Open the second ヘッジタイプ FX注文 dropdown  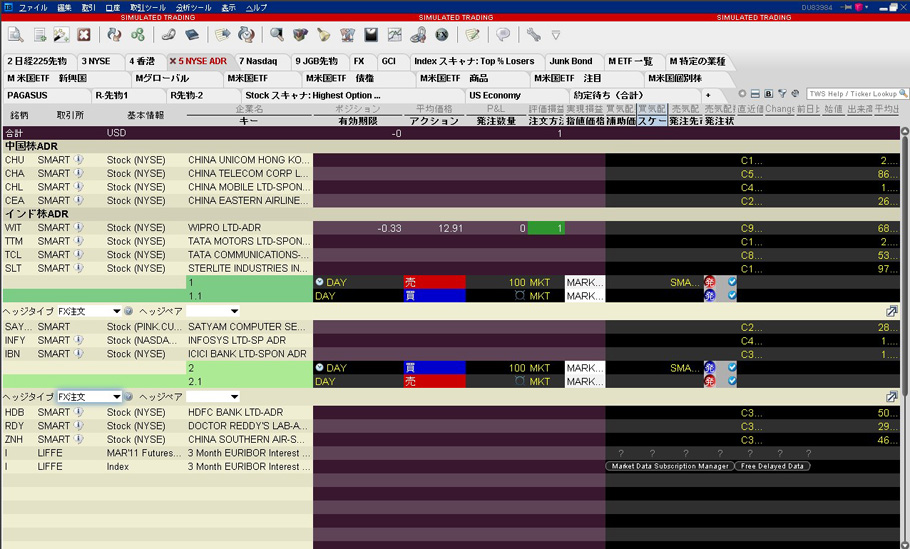coord(89,396)
